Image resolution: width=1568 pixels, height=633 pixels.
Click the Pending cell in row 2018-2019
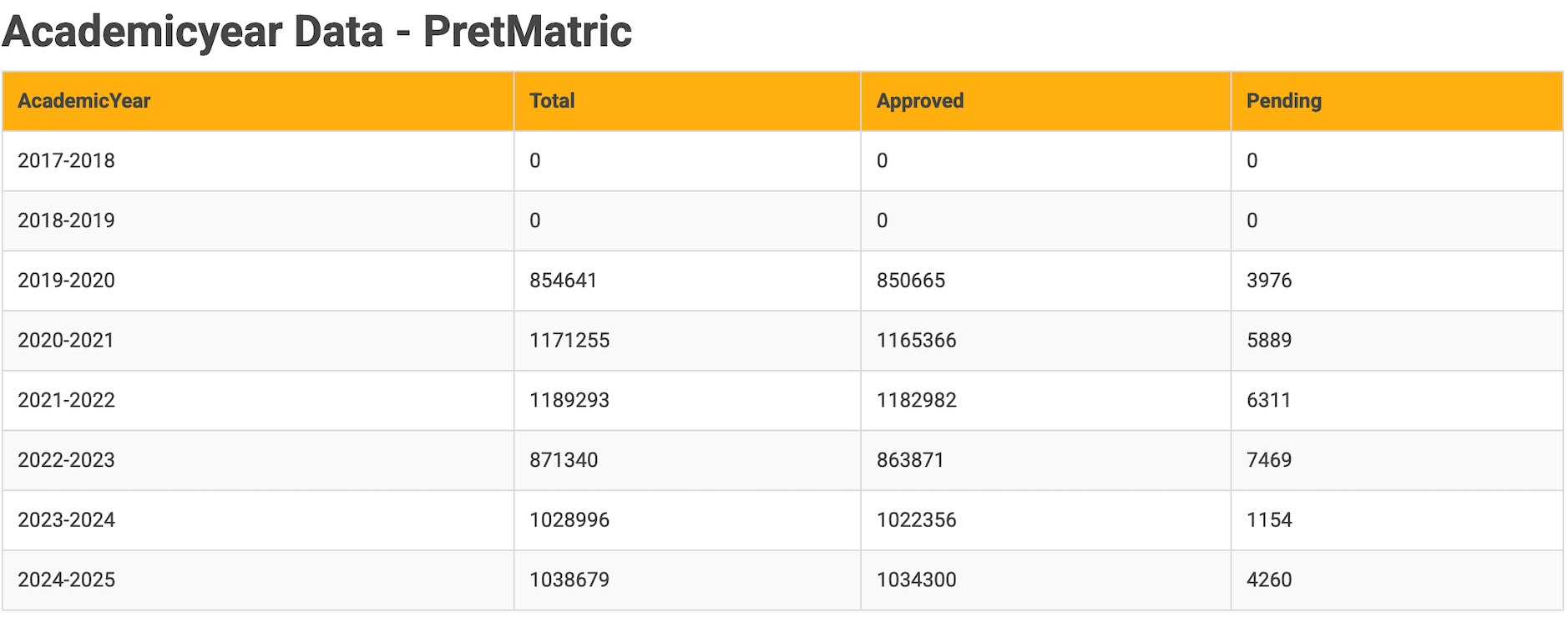[x=1397, y=221]
